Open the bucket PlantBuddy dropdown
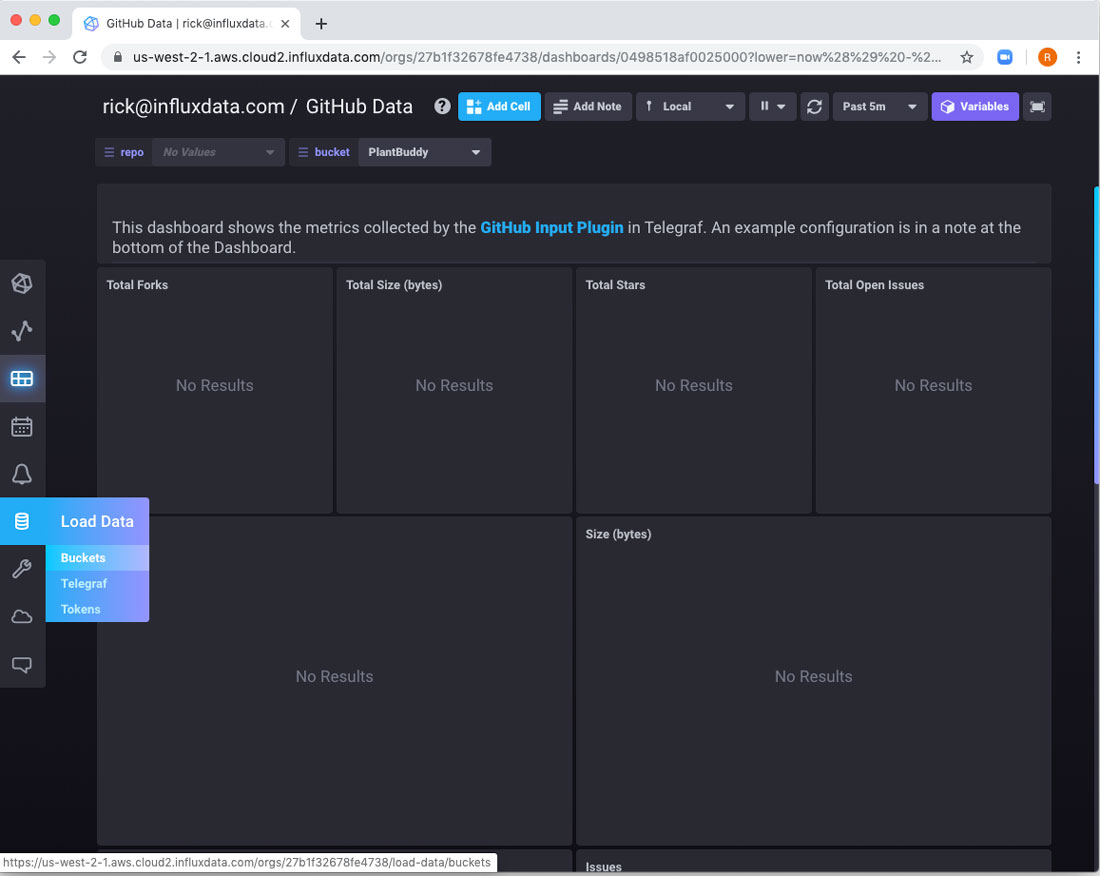 tap(424, 153)
